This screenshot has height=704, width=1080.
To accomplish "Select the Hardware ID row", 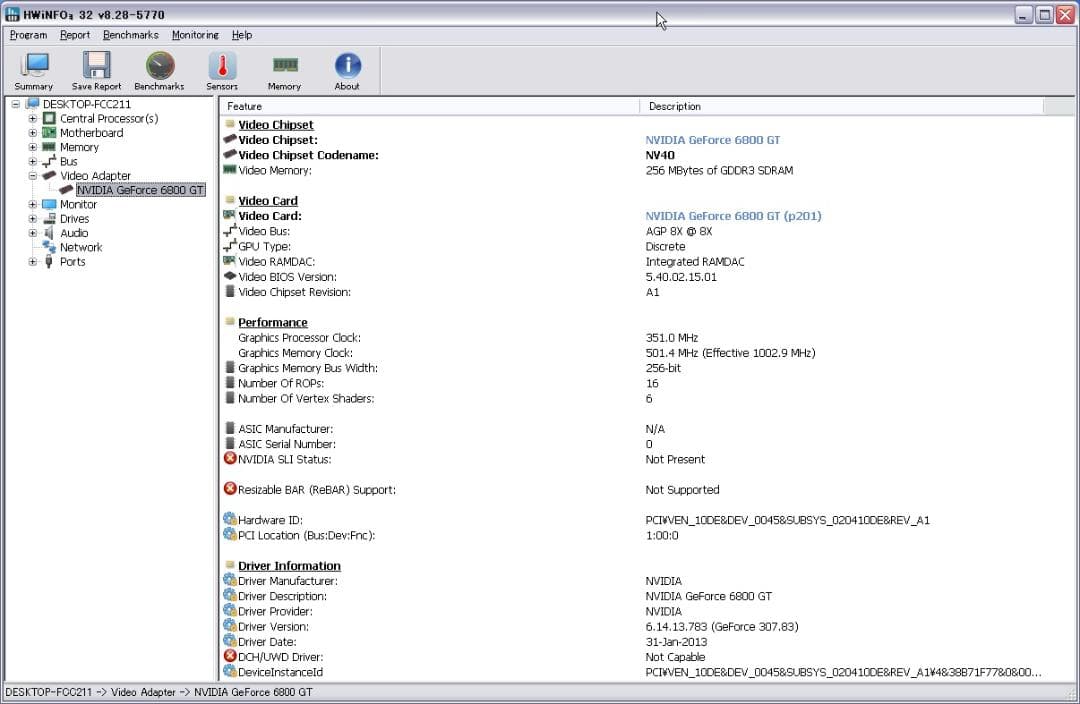I will tap(270, 520).
